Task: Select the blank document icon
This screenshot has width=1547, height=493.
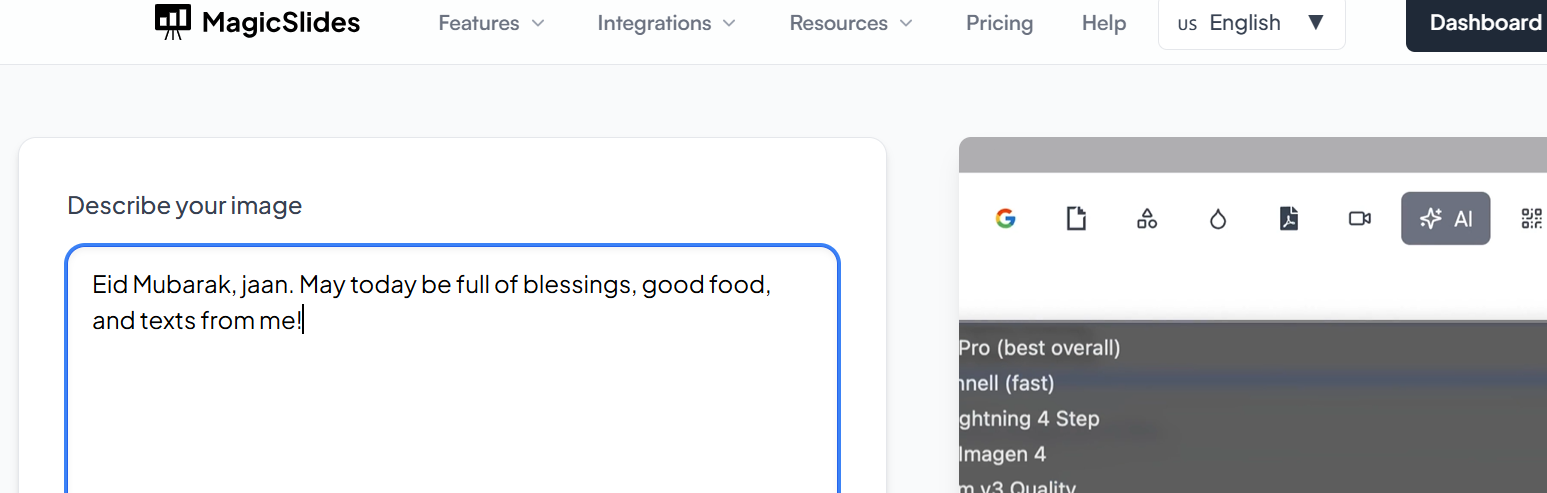Action: (1076, 218)
